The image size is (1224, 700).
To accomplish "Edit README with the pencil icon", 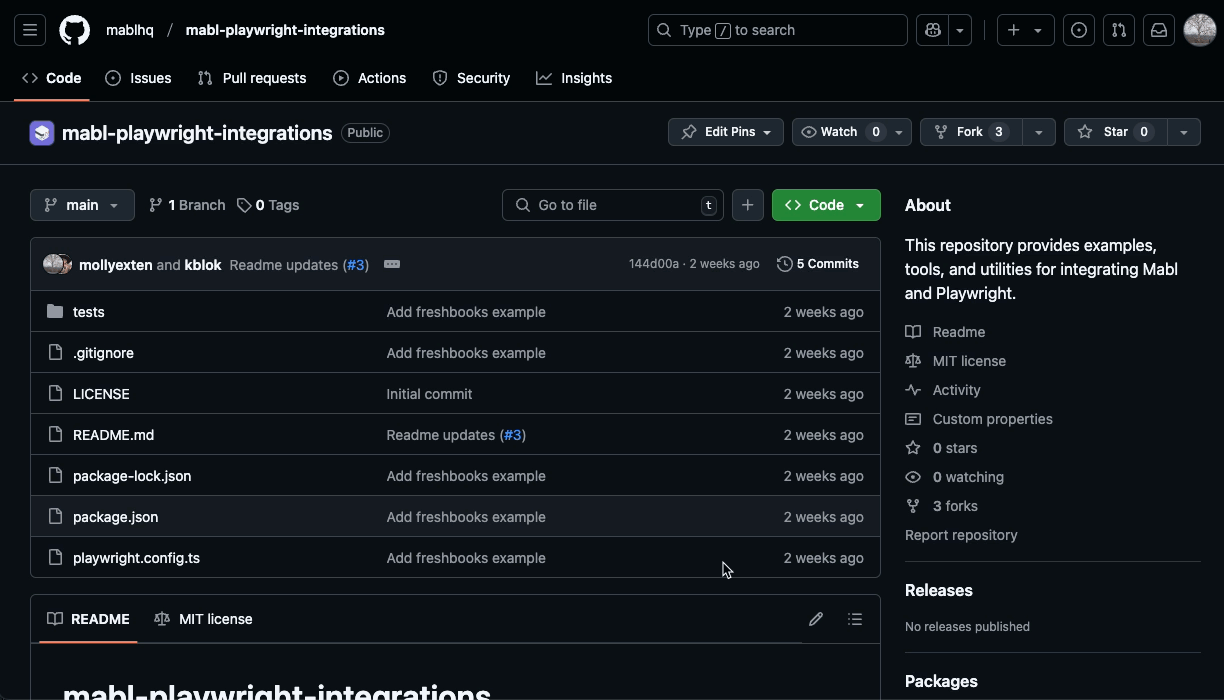I will click(816, 619).
